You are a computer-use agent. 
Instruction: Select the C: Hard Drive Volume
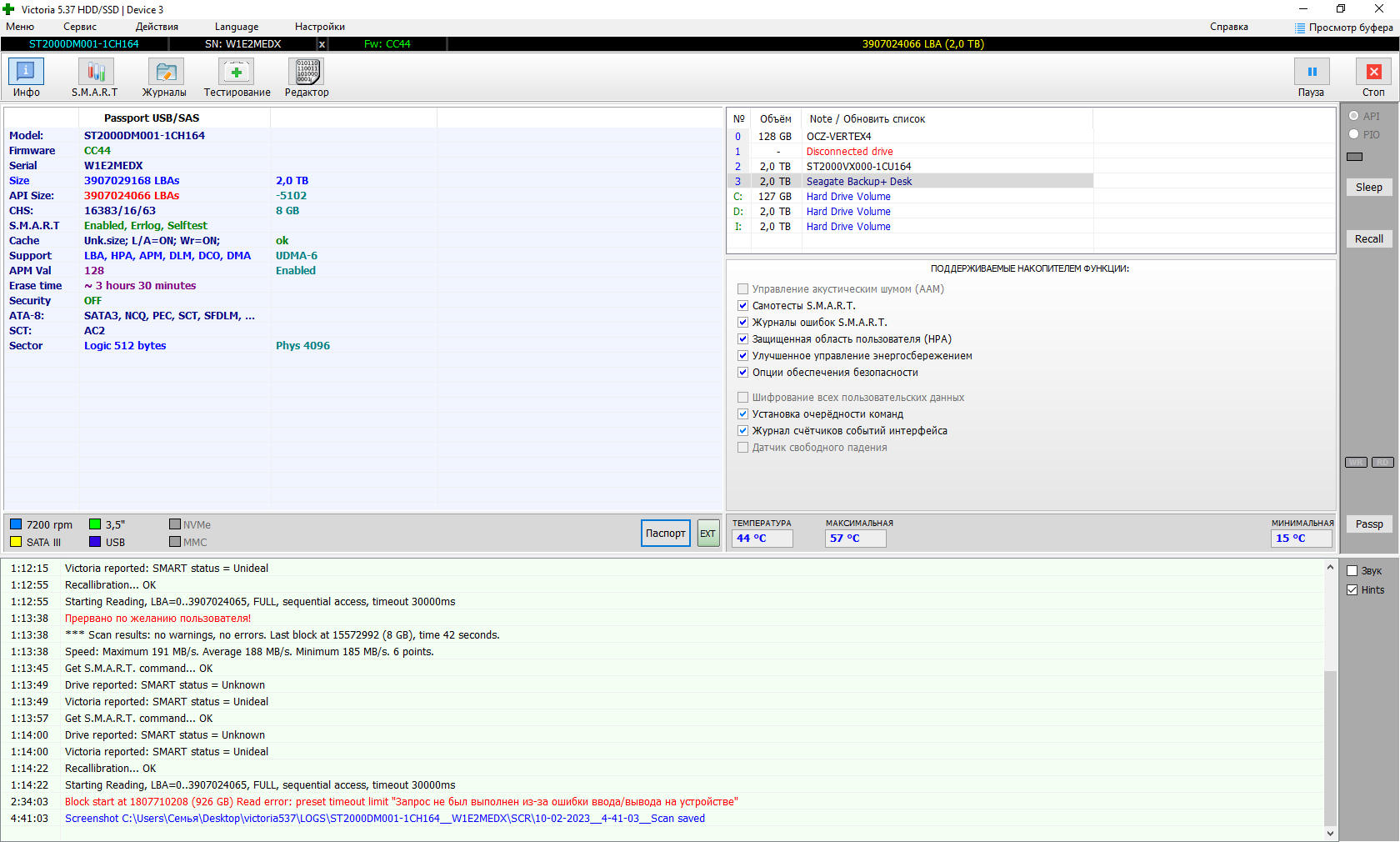910,197
